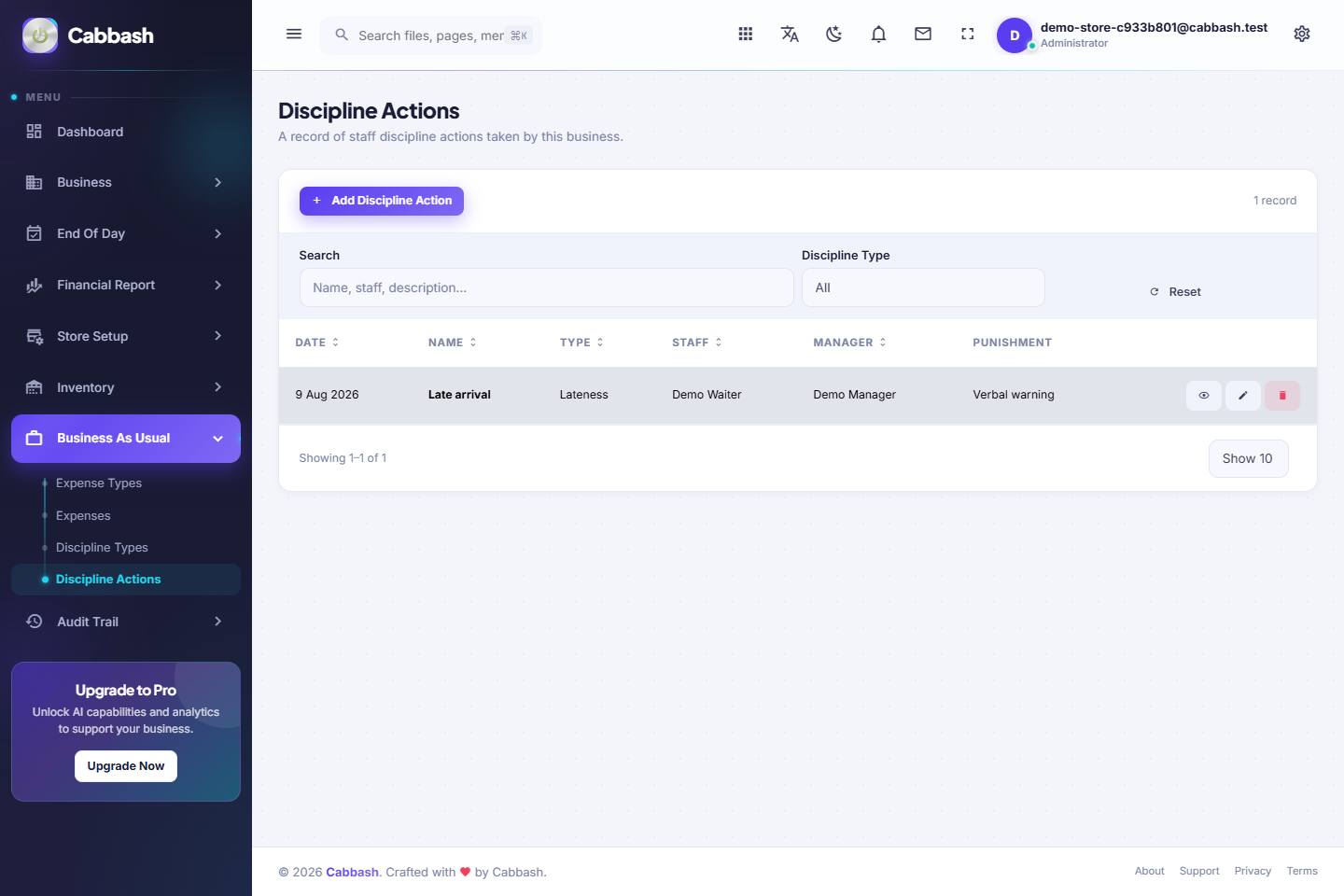The image size is (1344, 896).
Task: Open the Show 10 page size dropdown
Action: point(1248,458)
